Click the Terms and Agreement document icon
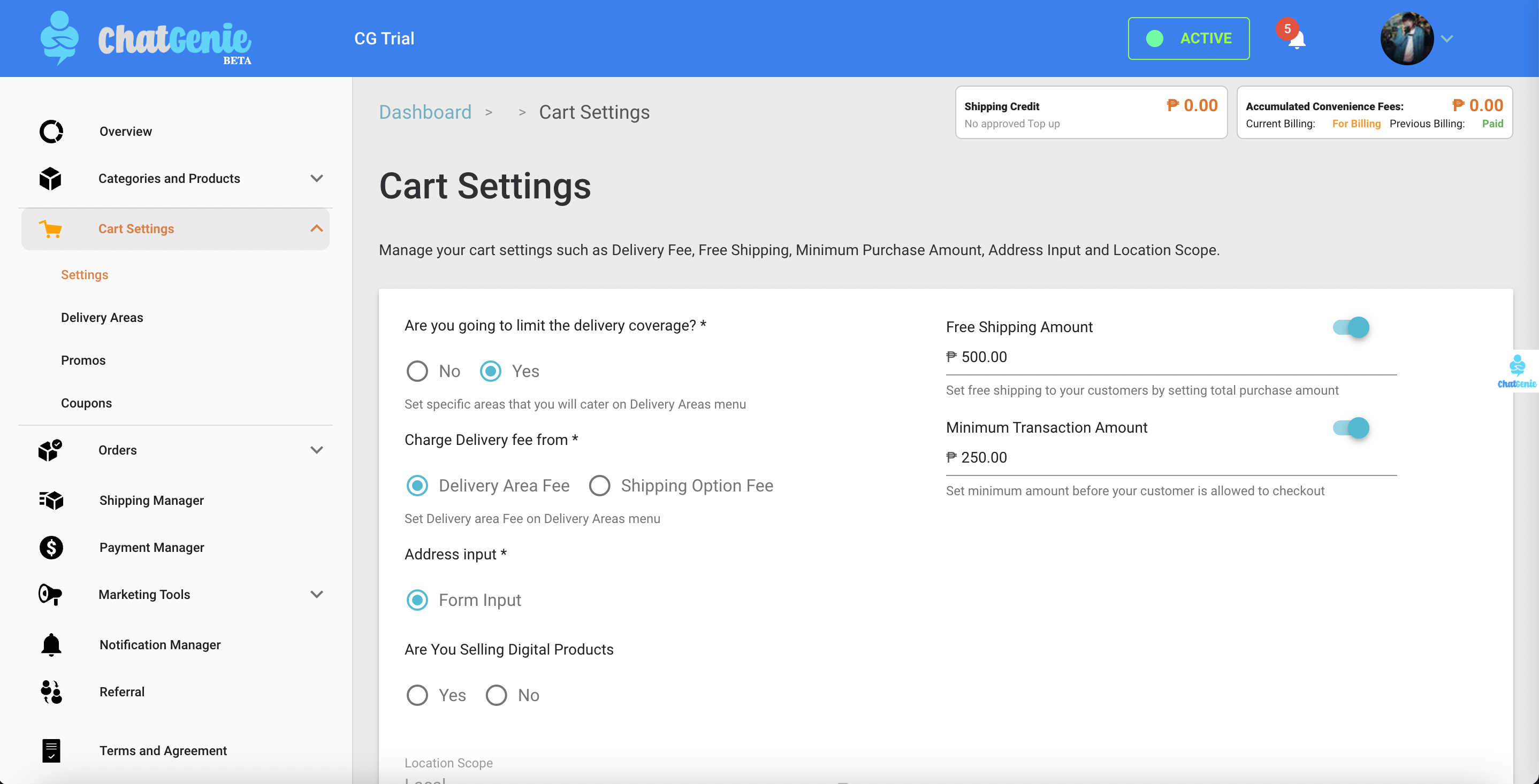The image size is (1539, 784). [51, 750]
